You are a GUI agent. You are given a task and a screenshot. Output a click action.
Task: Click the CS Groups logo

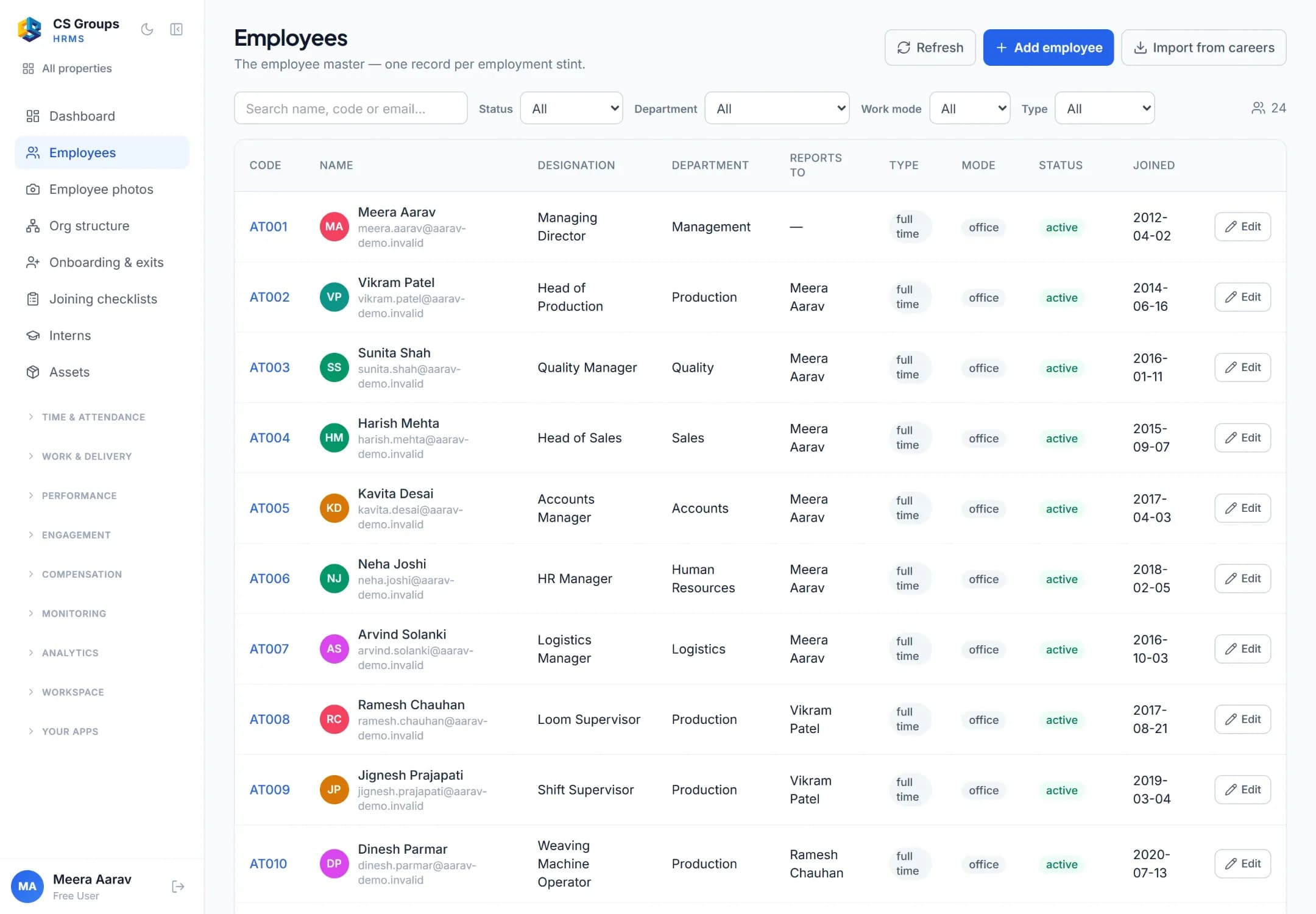(x=30, y=29)
